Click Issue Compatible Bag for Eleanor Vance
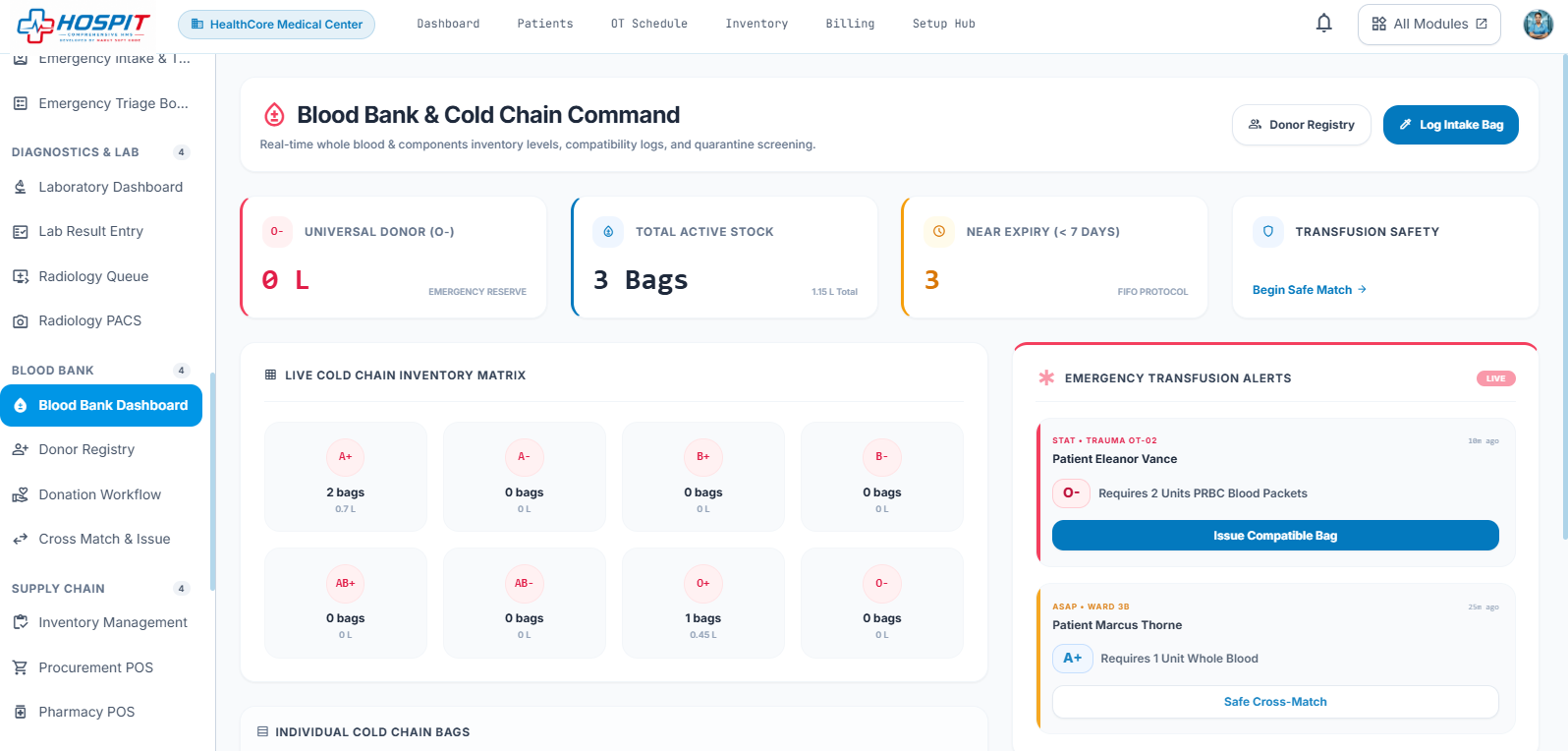 1275,536
